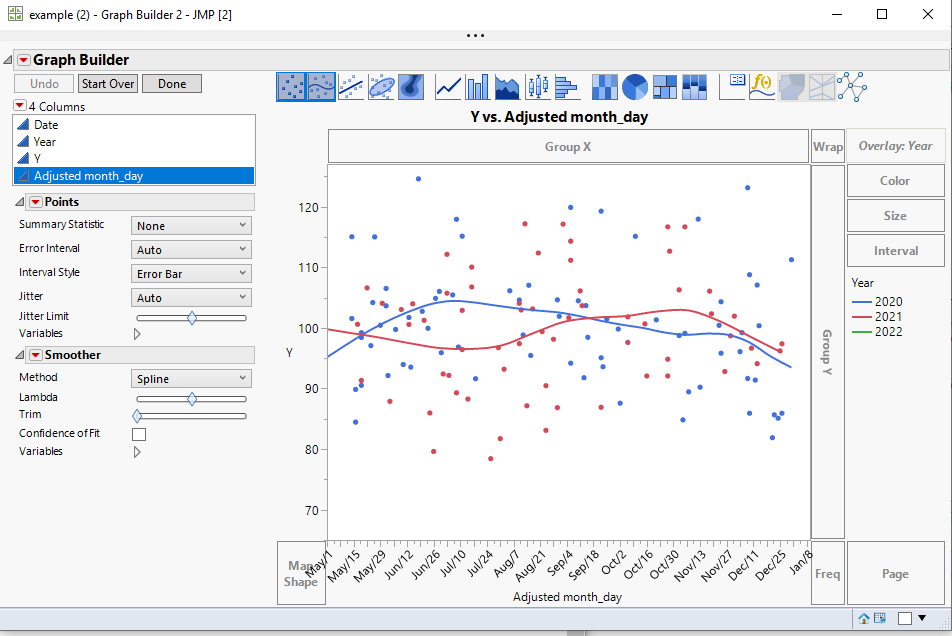Select the Caption Box icon
The width and height of the screenshot is (952, 636).
(732, 87)
